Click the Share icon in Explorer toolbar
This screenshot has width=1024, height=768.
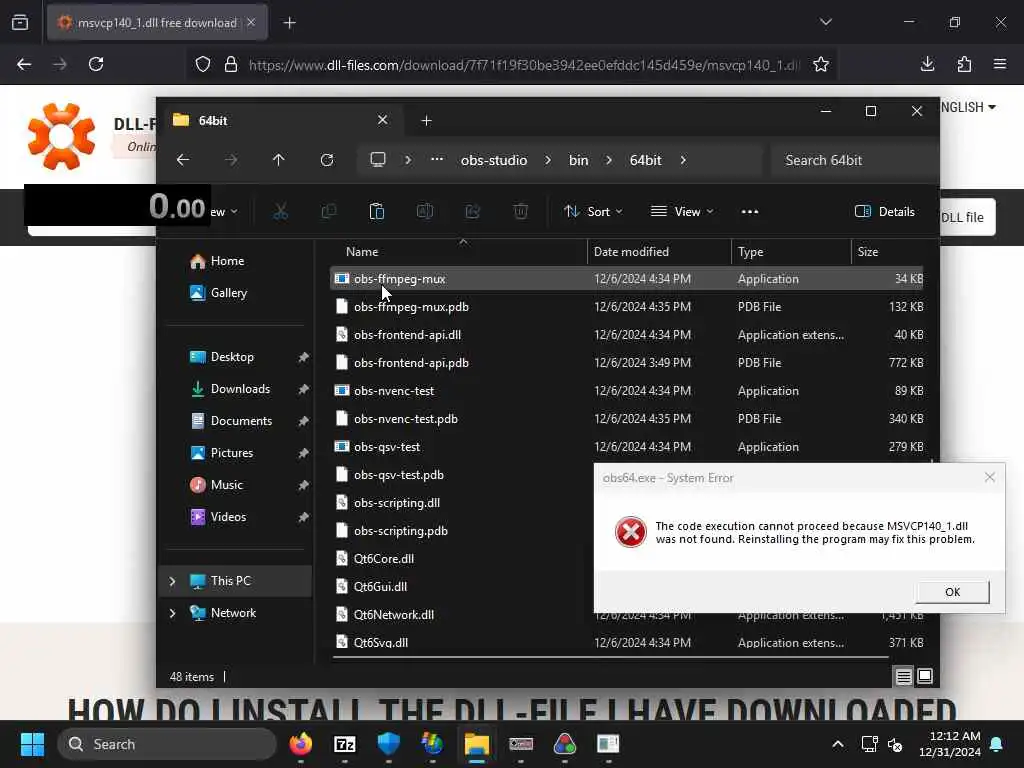coord(473,212)
